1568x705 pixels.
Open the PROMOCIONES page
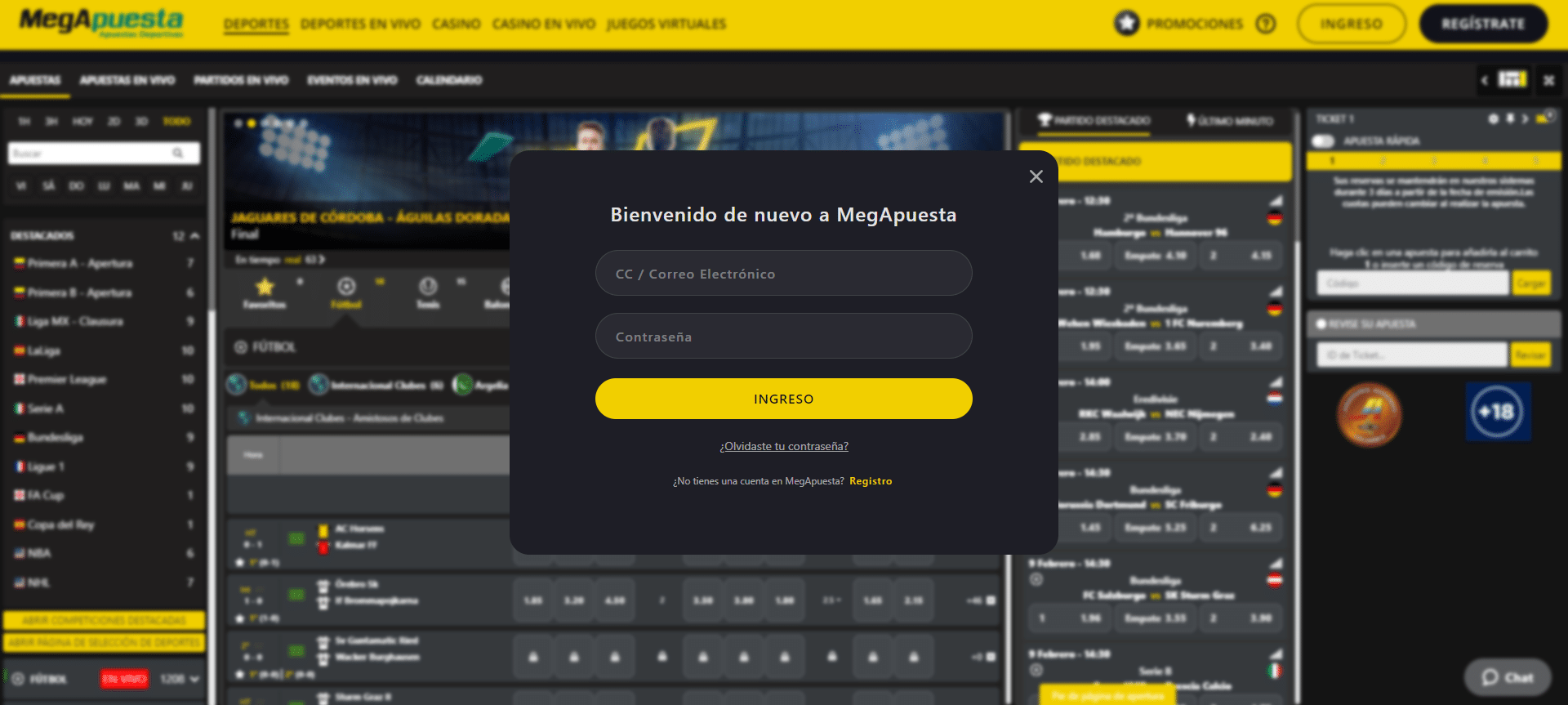coord(1178,24)
